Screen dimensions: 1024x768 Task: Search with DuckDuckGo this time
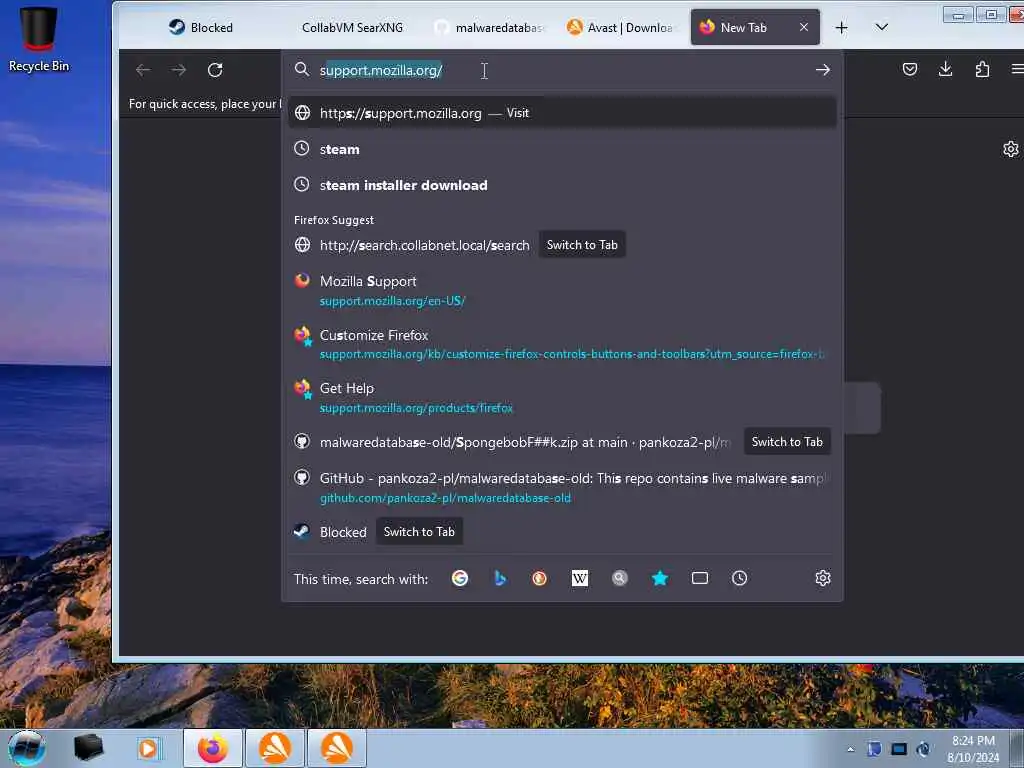tap(539, 578)
